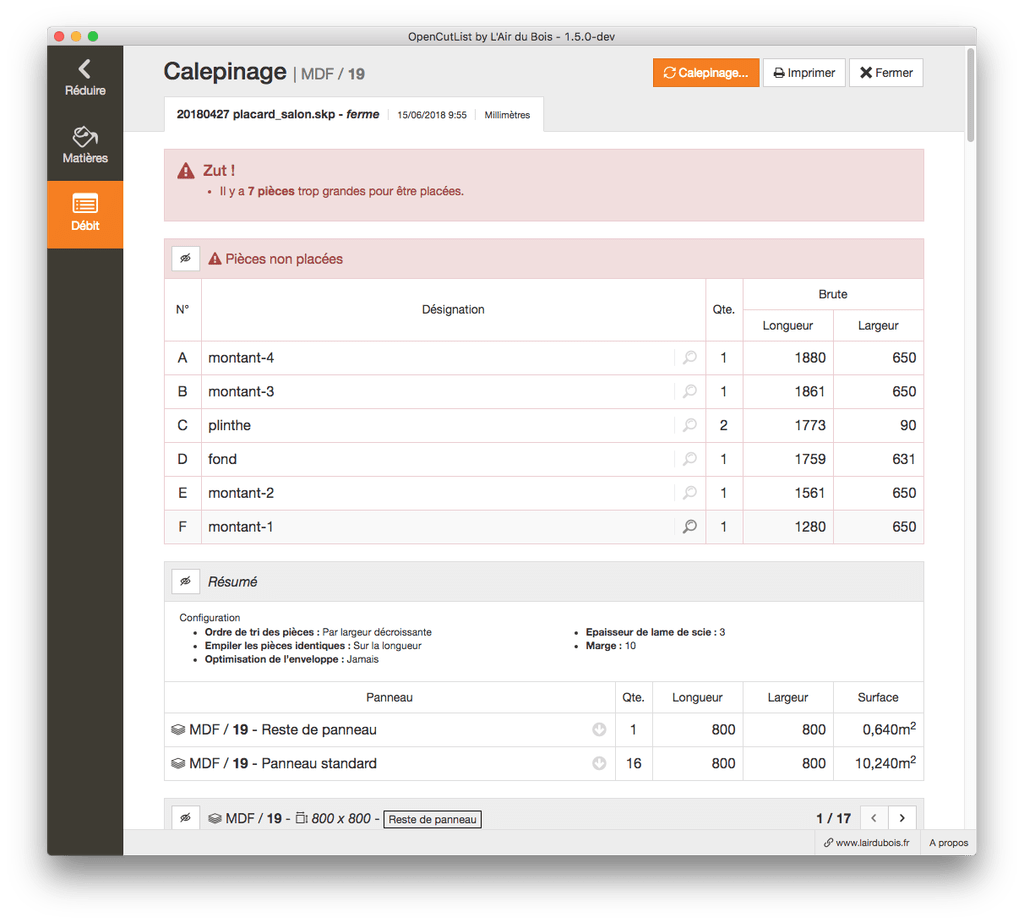
Task: Click the MDF / 19 - Panneau standard row
Action: (x=543, y=763)
